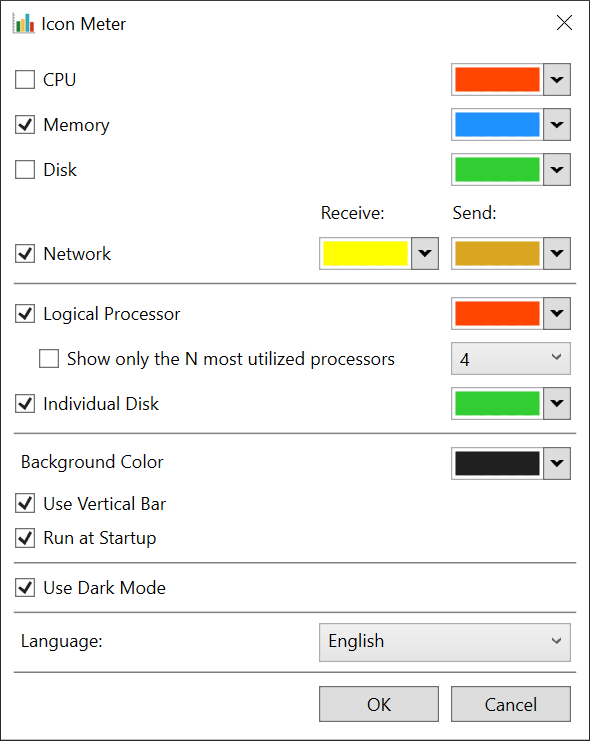The image size is (590, 741).
Task: Enable the Disk checkbox
Action: coord(25,170)
